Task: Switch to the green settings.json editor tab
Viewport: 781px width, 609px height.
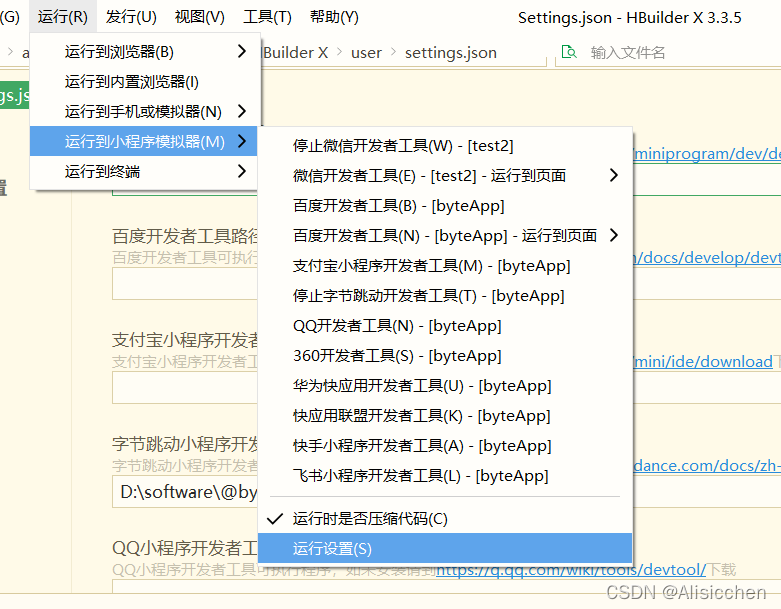Action: point(14,95)
